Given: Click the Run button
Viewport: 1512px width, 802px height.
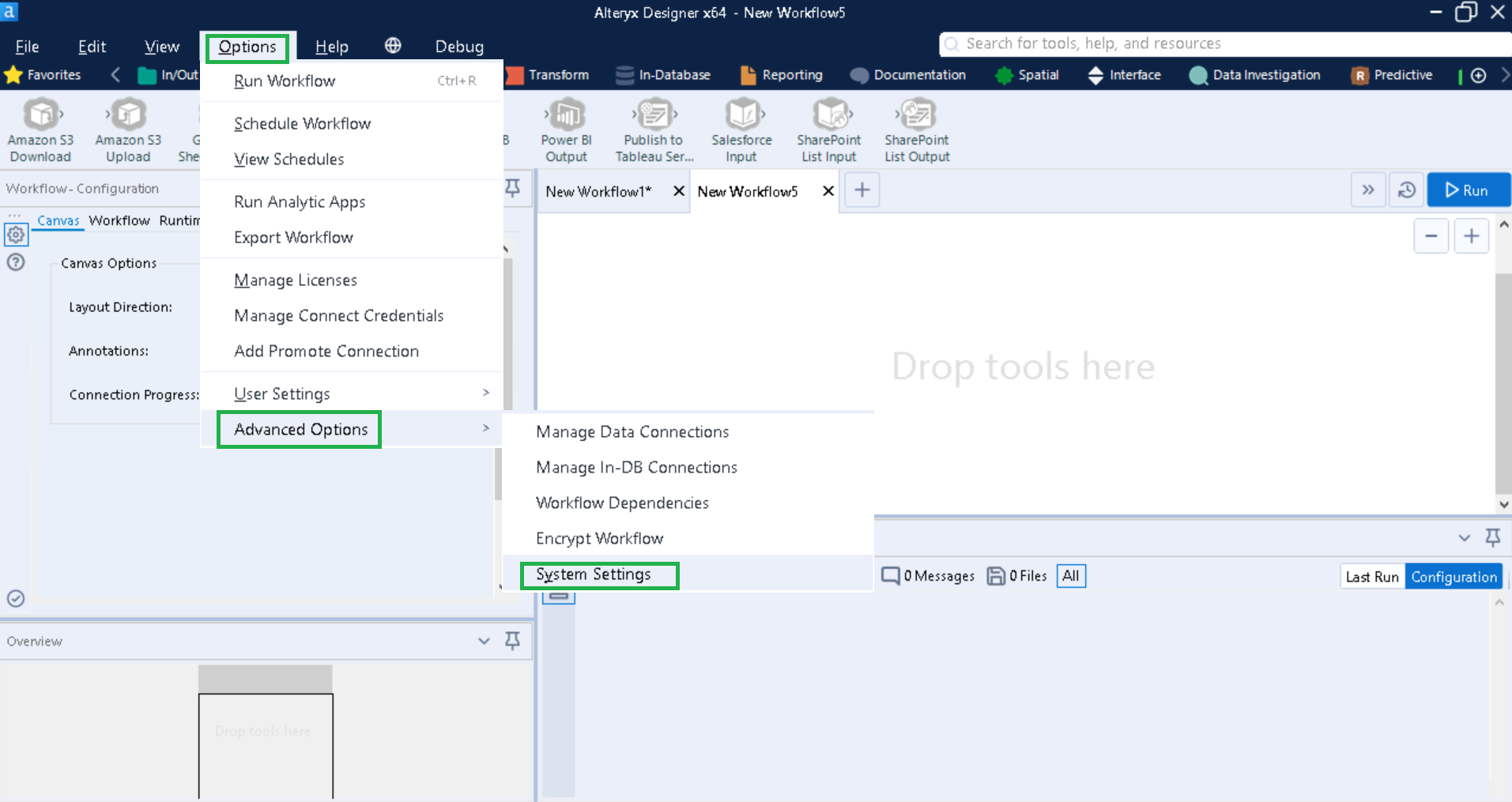Looking at the screenshot, I should coord(1468,190).
